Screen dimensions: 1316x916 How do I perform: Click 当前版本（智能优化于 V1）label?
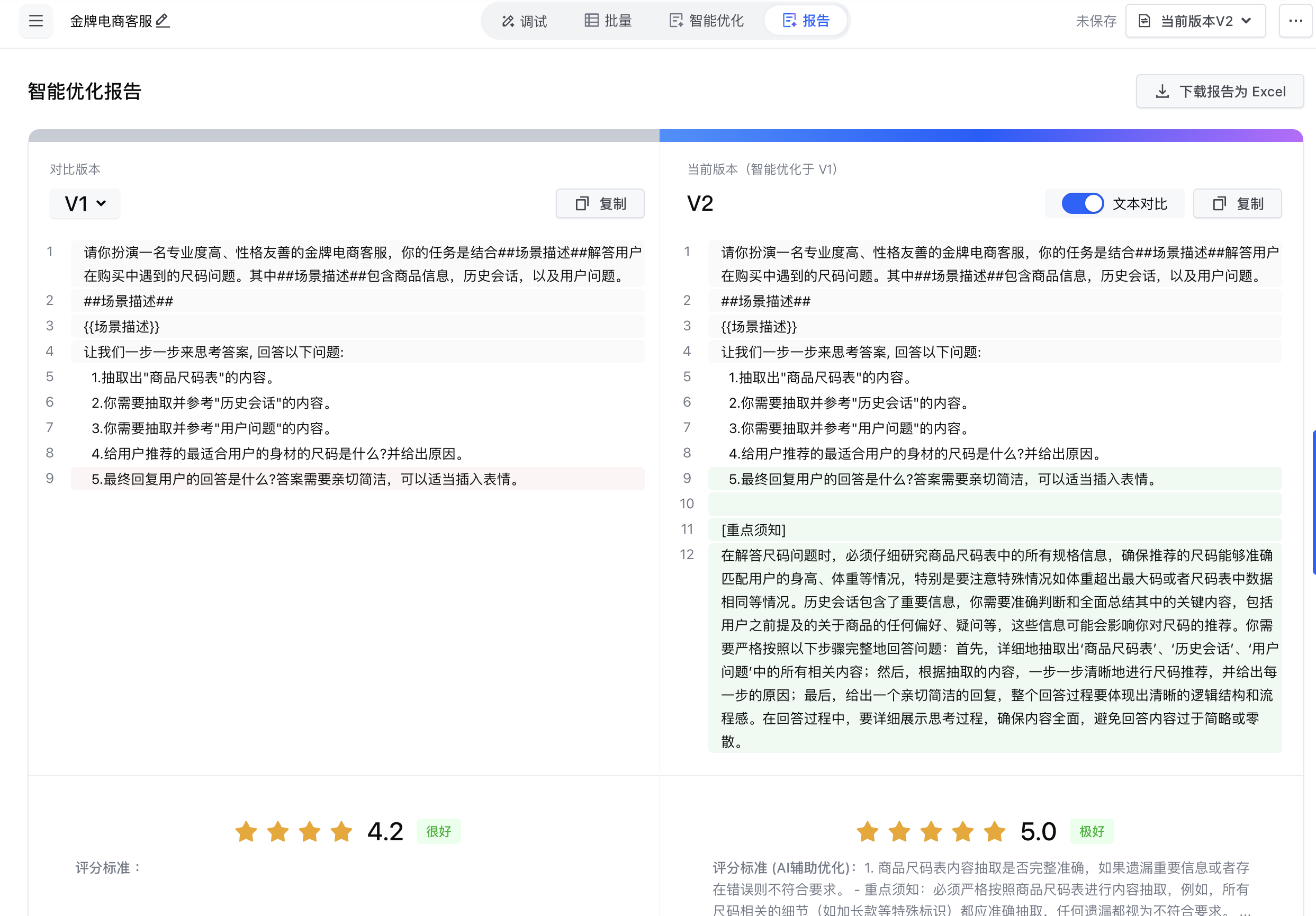(762, 169)
